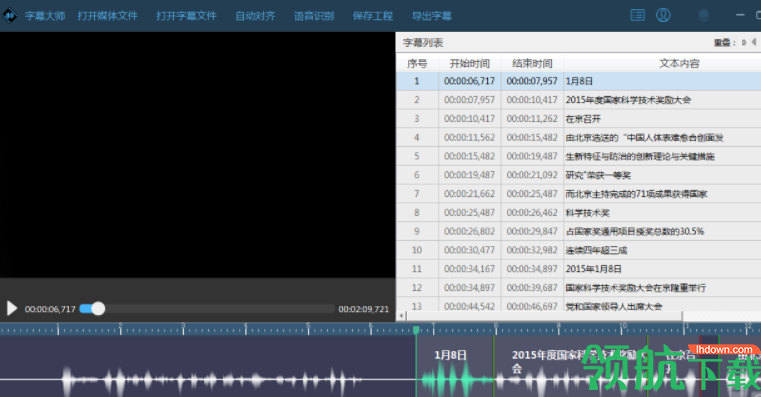Select row 8 text 科学技术奖
The image size is (761, 397).
(587, 213)
